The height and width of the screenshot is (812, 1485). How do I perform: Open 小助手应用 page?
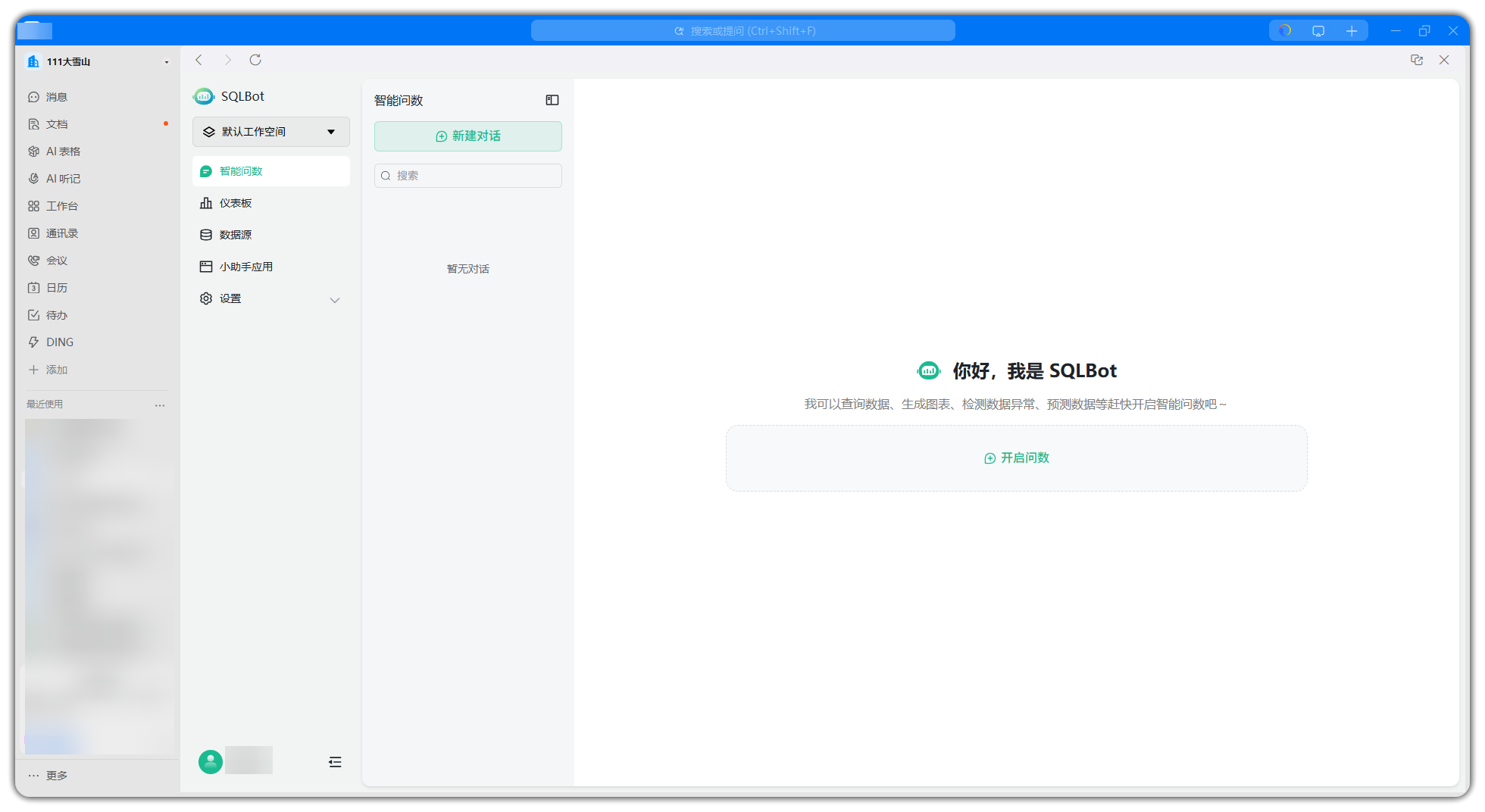245,267
